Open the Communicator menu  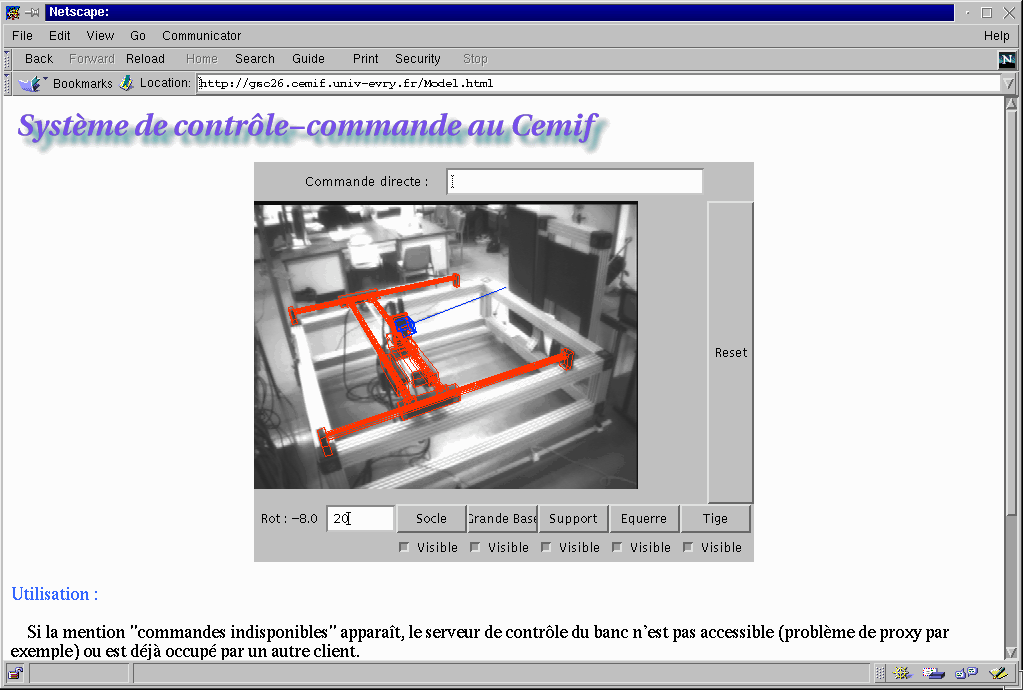point(201,35)
